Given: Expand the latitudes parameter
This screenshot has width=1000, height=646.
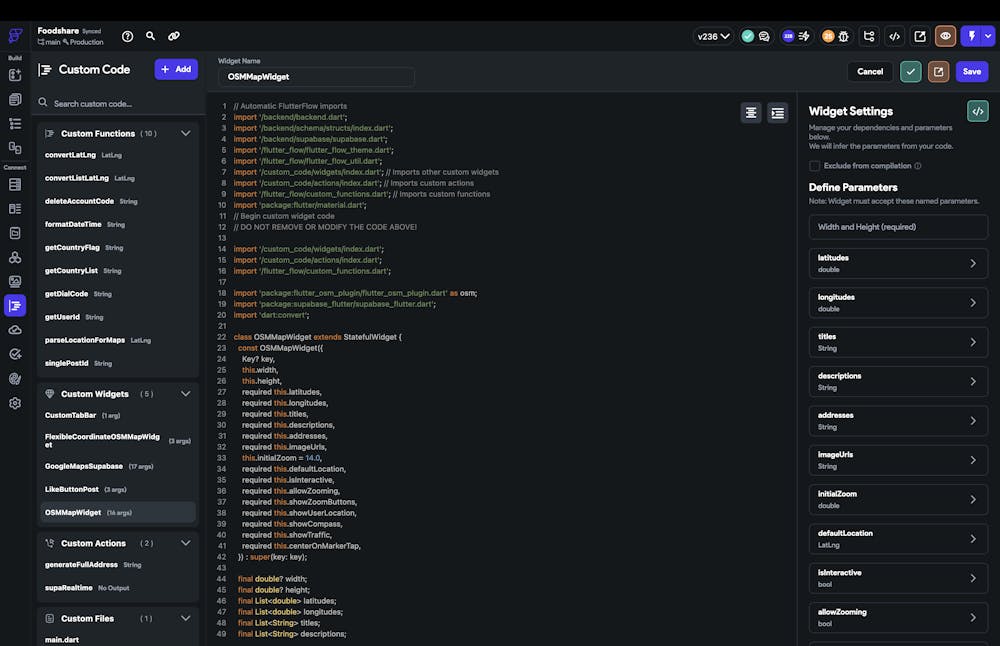Looking at the screenshot, I should click(x=898, y=263).
